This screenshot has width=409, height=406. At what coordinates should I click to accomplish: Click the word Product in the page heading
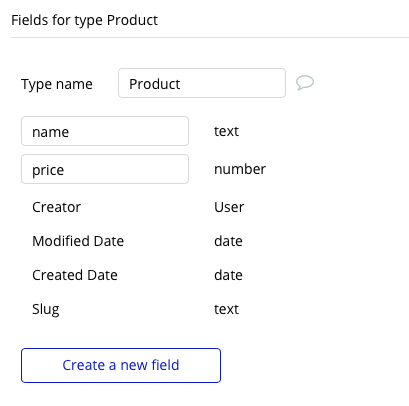[x=132, y=20]
